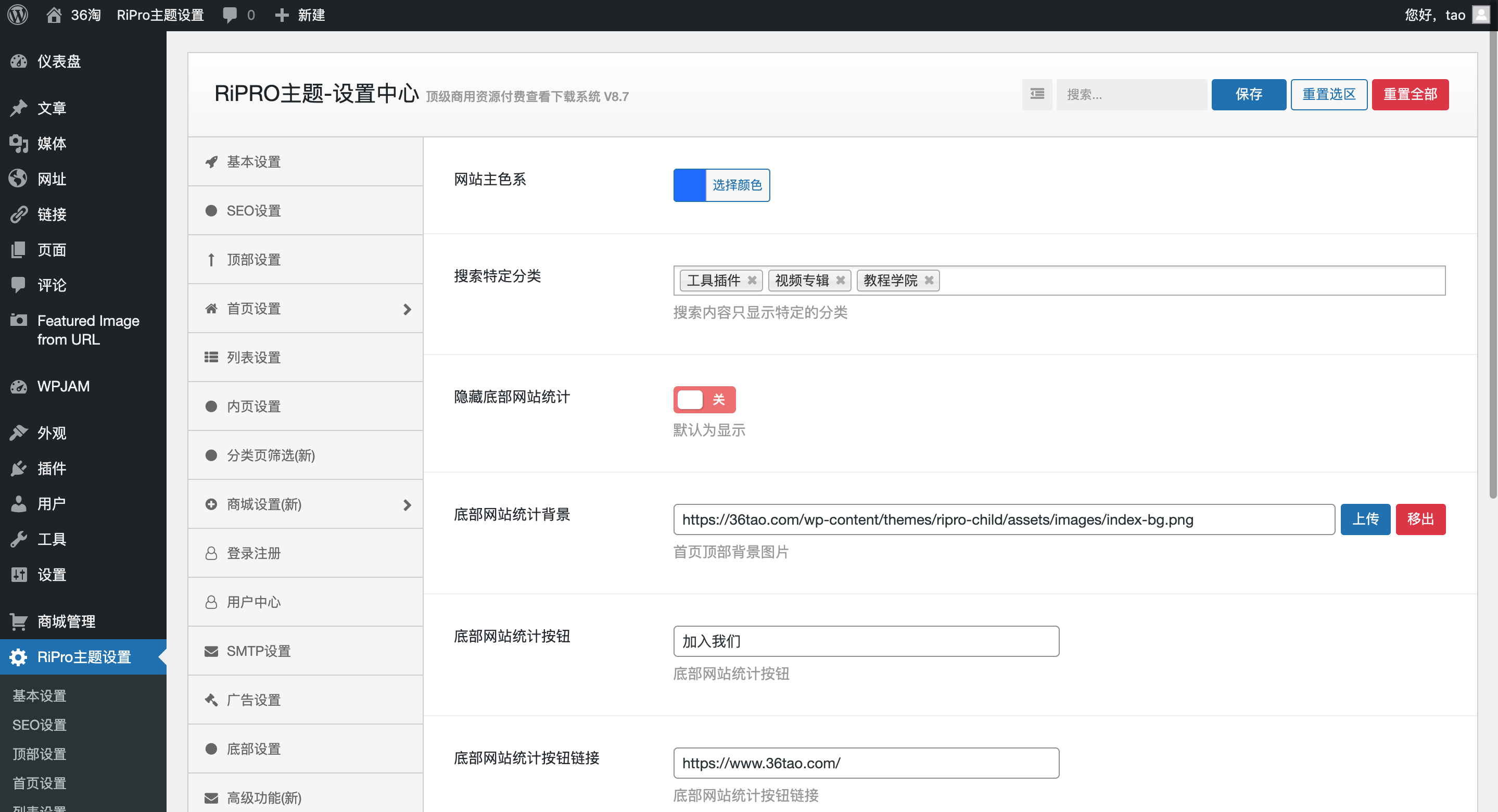Screen dimensions: 1498x812
Task: Click the wrench icon for 工具
Action: pyautogui.click(x=19, y=539)
